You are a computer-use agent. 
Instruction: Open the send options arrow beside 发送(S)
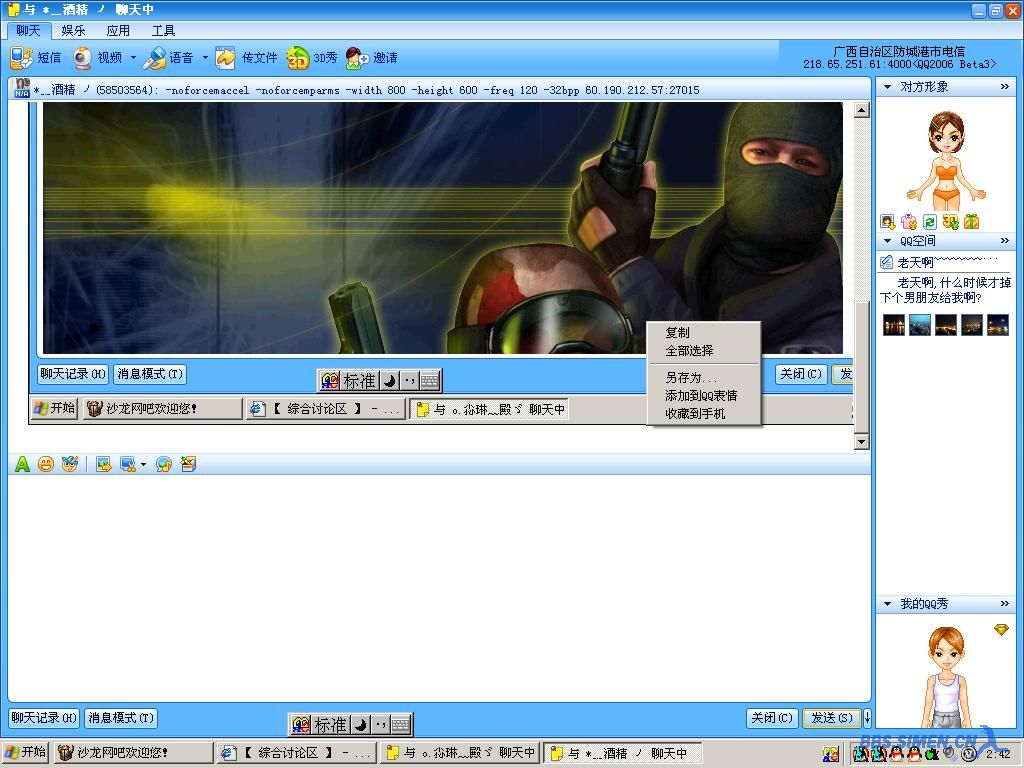click(x=867, y=718)
